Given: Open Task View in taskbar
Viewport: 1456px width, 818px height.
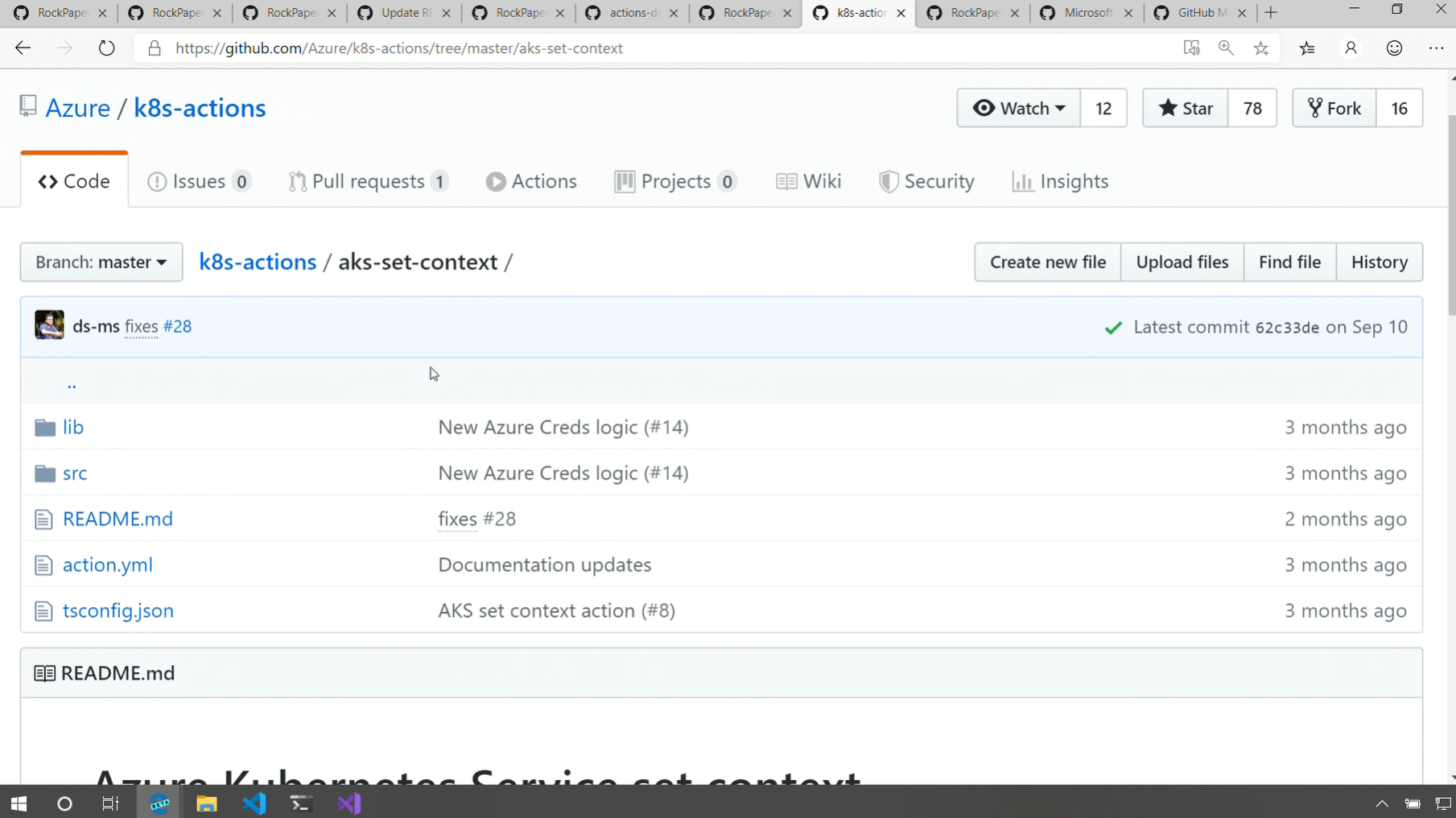Looking at the screenshot, I should point(110,804).
